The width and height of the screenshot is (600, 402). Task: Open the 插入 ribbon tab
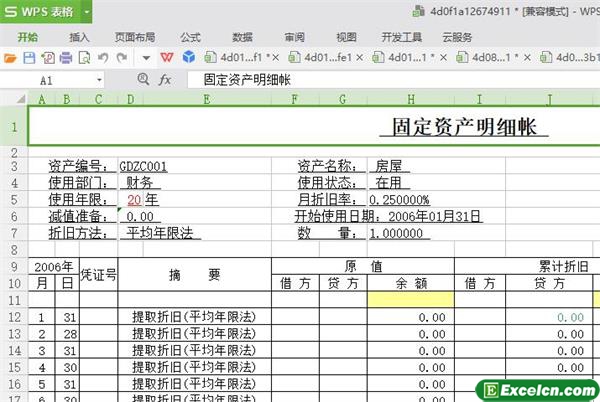(79, 36)
